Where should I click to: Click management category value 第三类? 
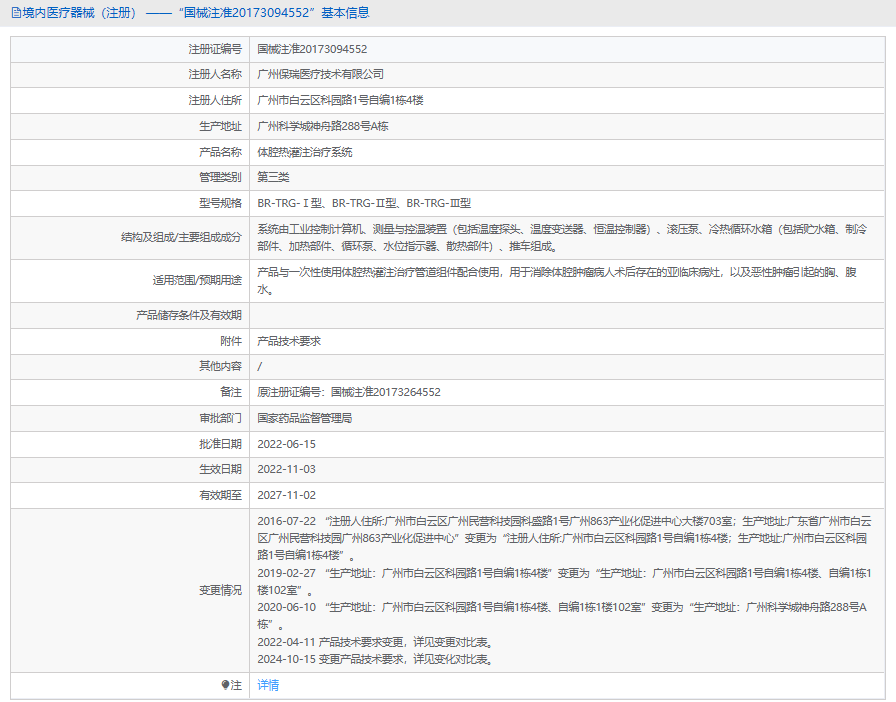[x=273, y=177]
